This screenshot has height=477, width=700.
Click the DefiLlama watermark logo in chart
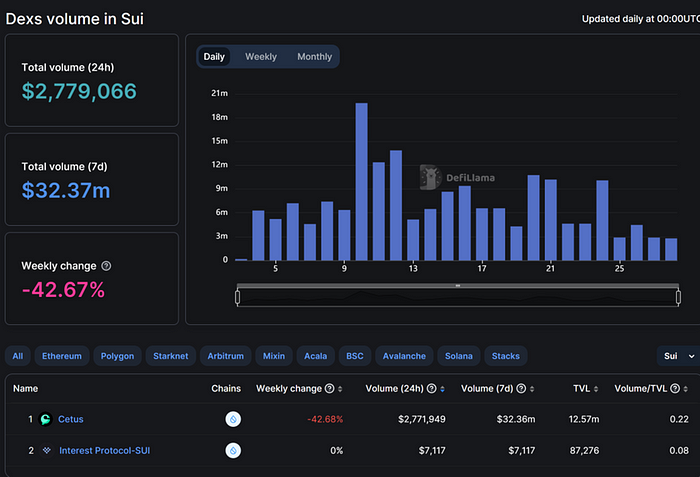point(432,177)
